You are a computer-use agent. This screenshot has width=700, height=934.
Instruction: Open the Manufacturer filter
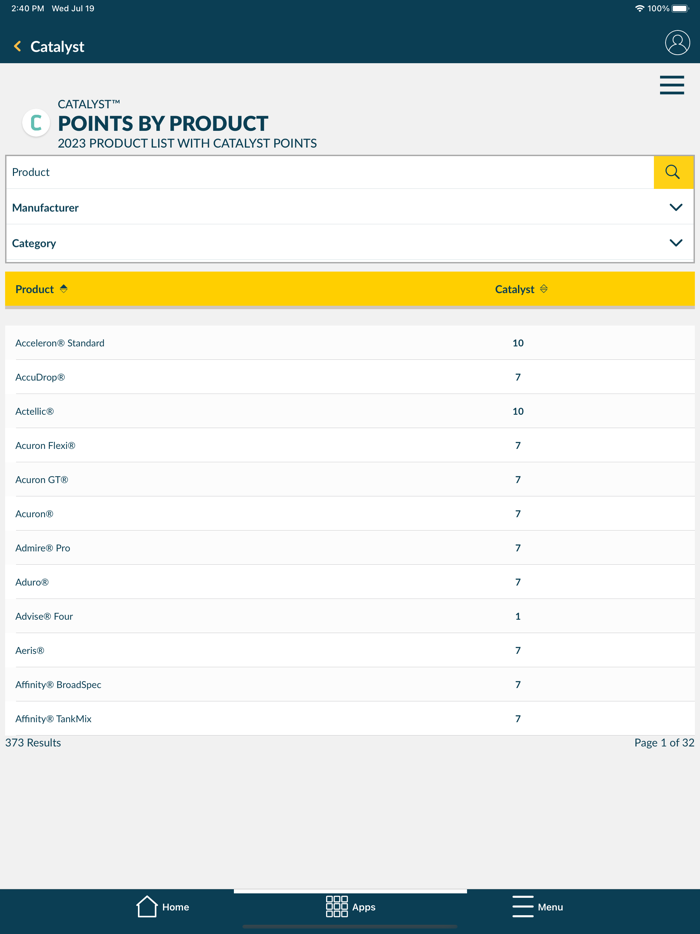coord(350,207)
